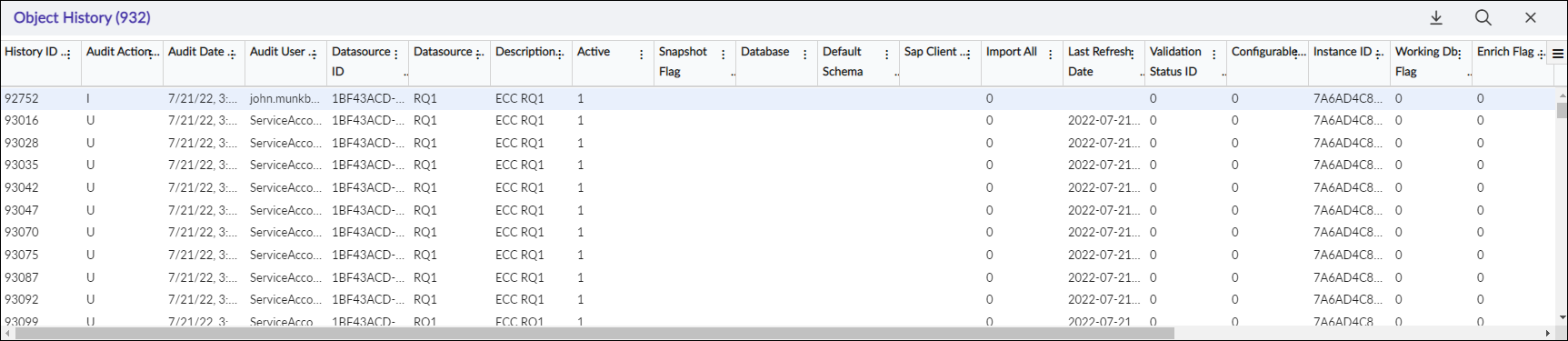Click RQ1 datasource in row 93035
The height and width of the screenshot is (341, 1568).
coord(424,165)
